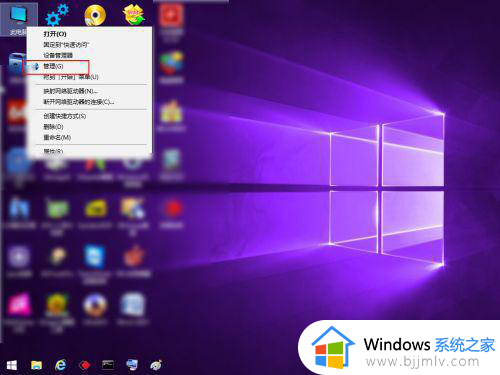Click the dark icon with yellow bulb

click(x=57, y=257)
